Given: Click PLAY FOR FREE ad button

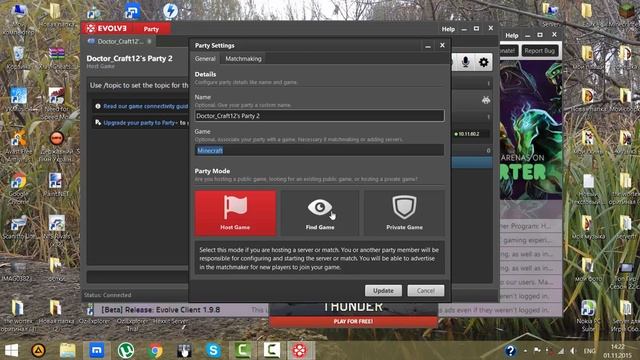Looking at the screenshot, I should pyautogui.click(x=353, y=322).
